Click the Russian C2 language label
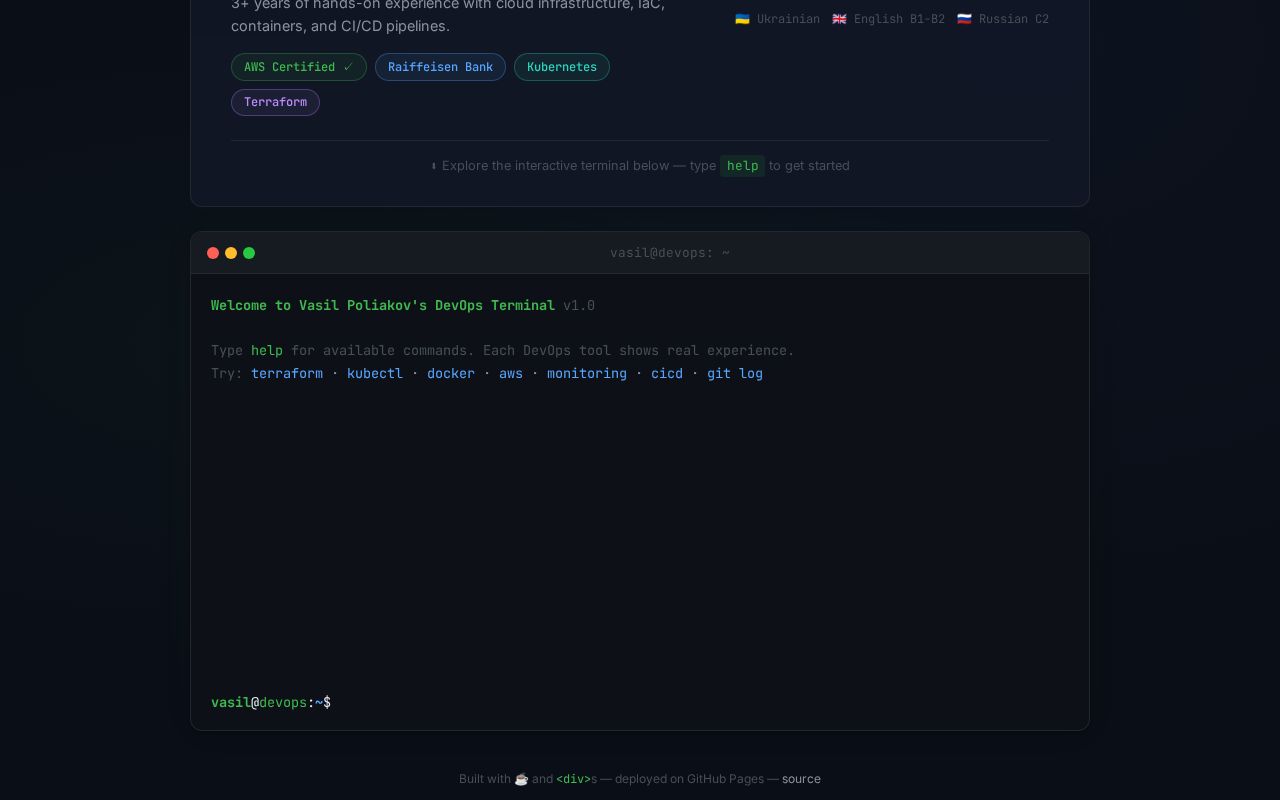Viewport: 1280px width, 800px height. (x=1014, y=19)
